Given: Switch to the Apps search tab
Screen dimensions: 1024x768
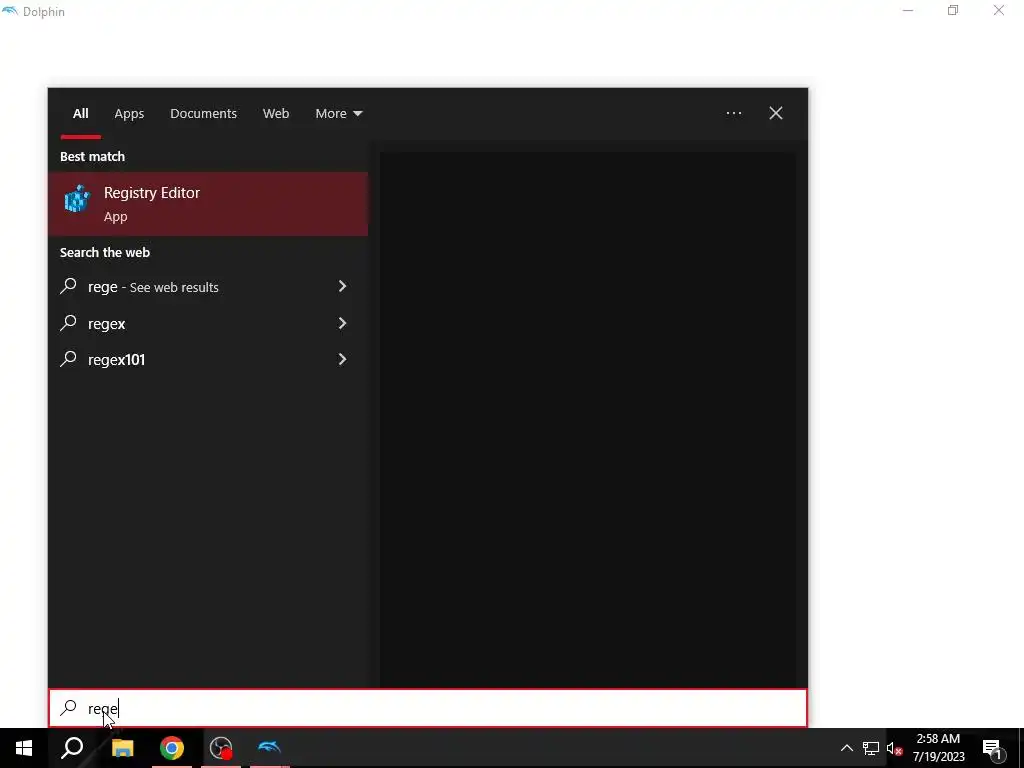Looking at the screenshot, I should [x=129, y=114].
